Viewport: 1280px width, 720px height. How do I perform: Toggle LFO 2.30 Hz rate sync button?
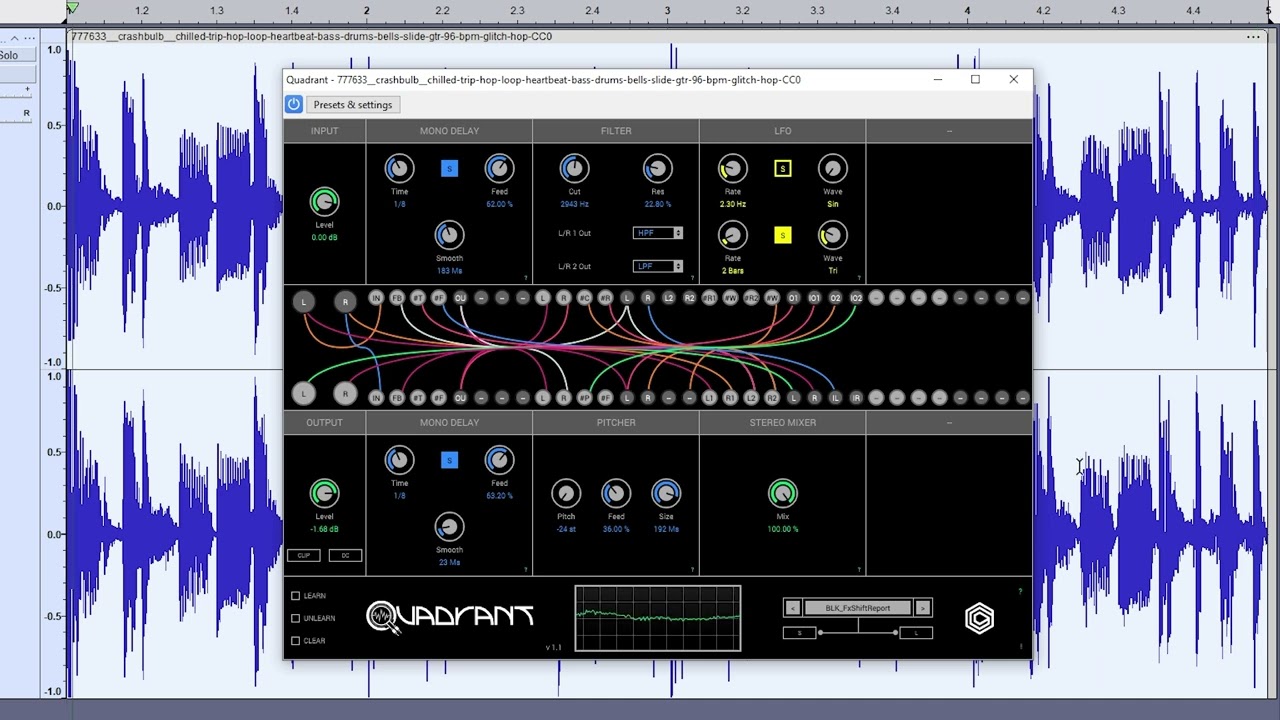click(782, 169)
